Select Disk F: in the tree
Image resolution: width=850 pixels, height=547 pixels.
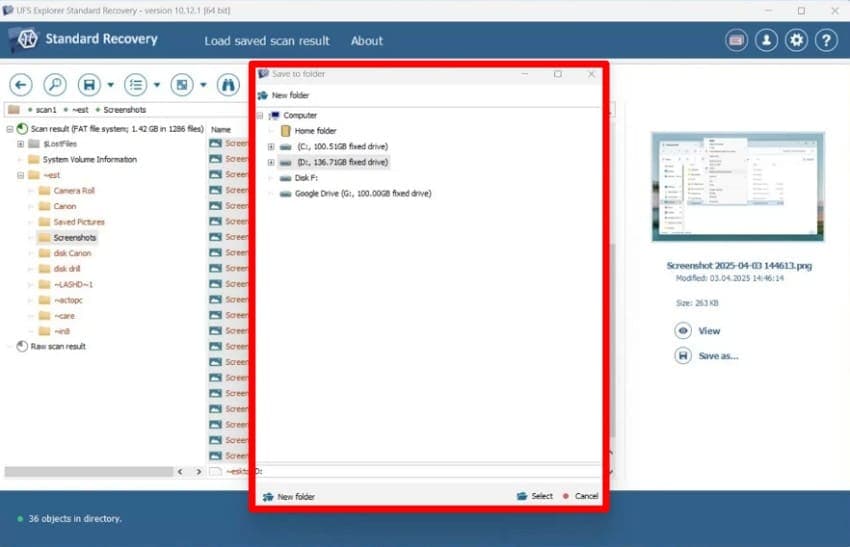tap(306, 178)
